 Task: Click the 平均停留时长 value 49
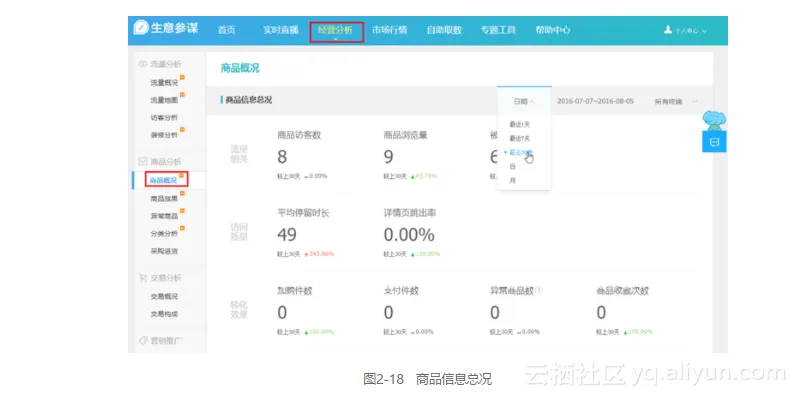click(287, 235)
